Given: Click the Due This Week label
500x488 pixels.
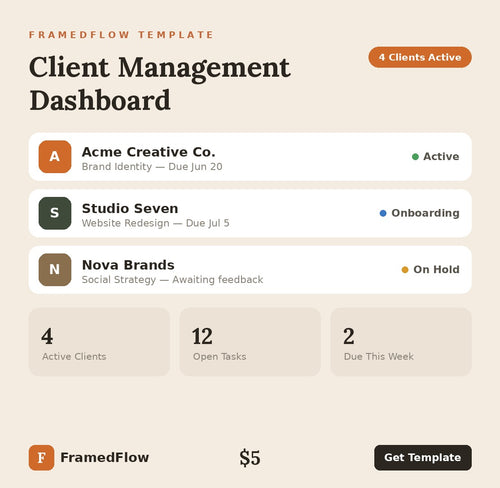Looking at the screenshot, I should click(379, 357).
